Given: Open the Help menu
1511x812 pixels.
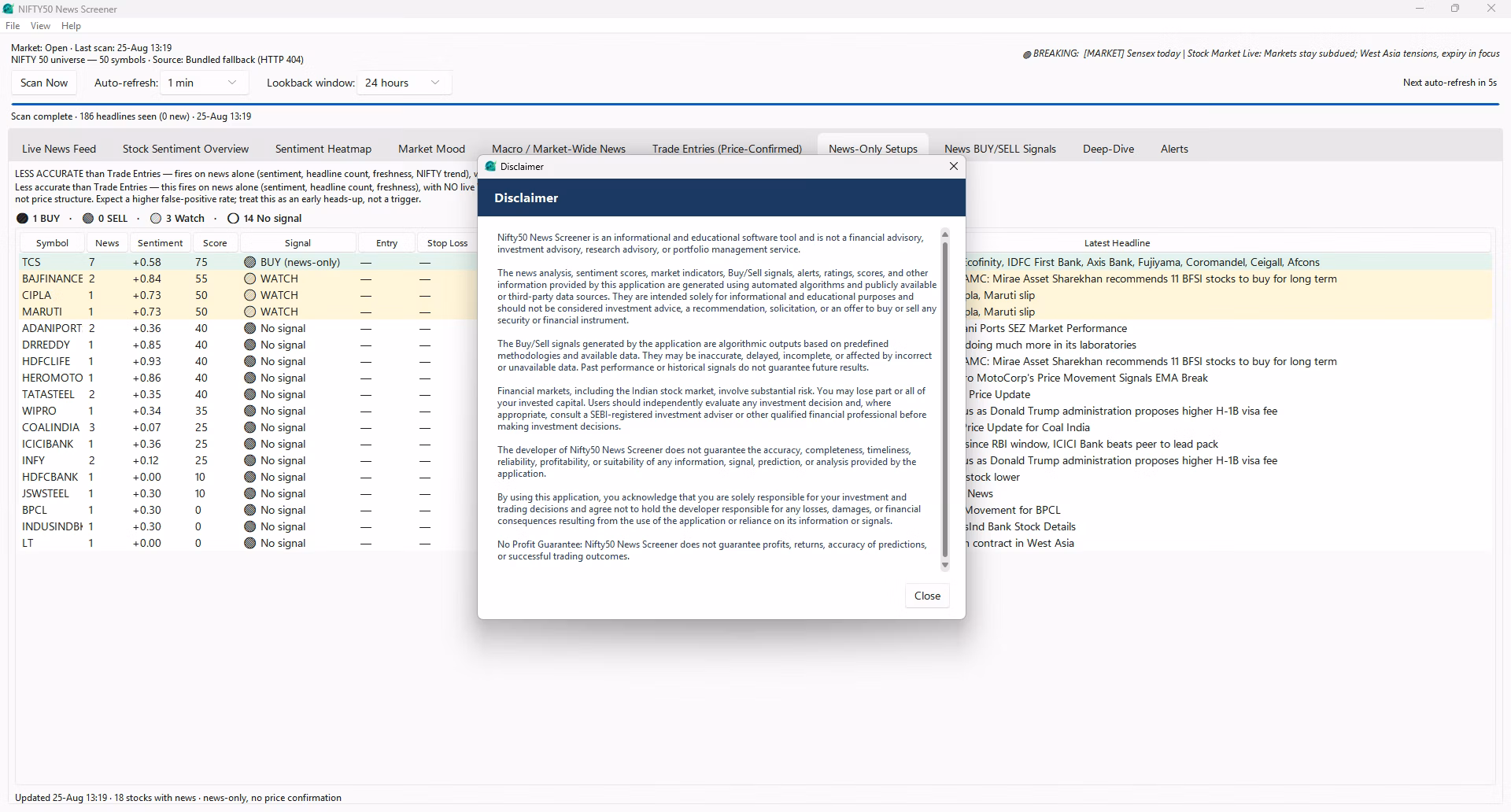Looking at the screenshot, I should [x=71, y=26].
